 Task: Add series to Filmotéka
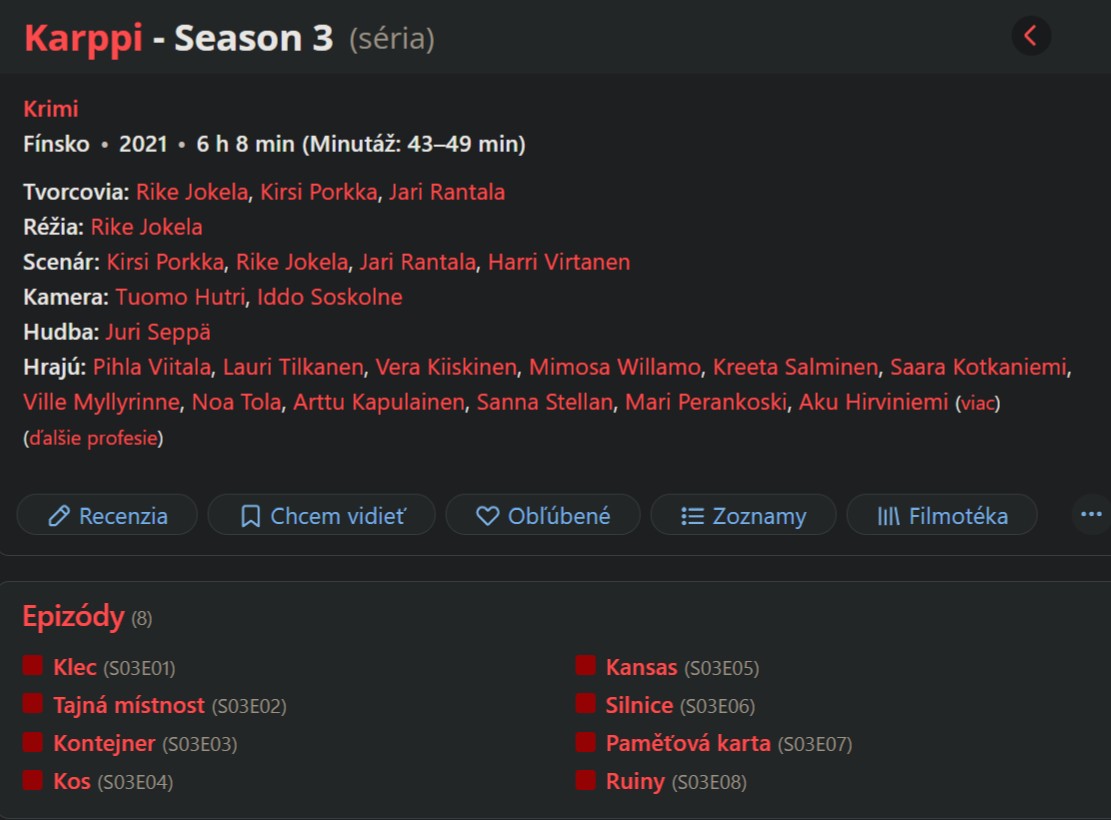click(942, 515)
